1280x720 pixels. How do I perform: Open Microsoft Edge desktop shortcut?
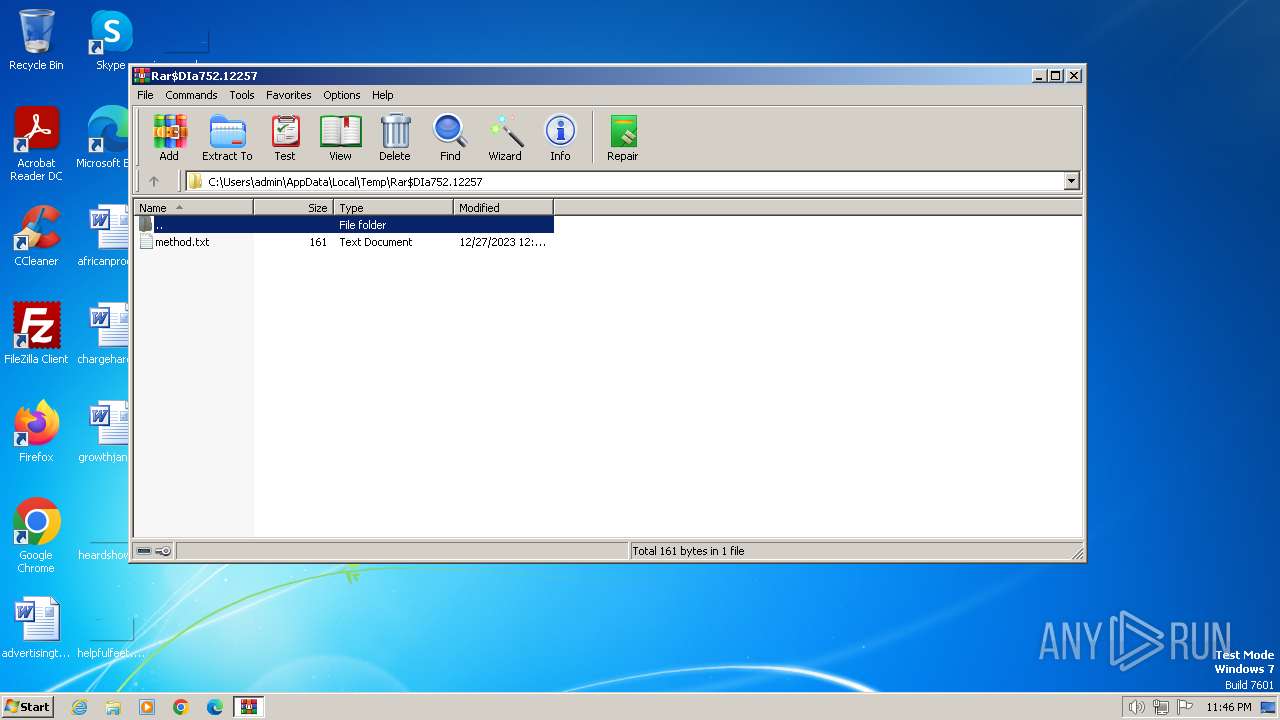tap(104, 138)
